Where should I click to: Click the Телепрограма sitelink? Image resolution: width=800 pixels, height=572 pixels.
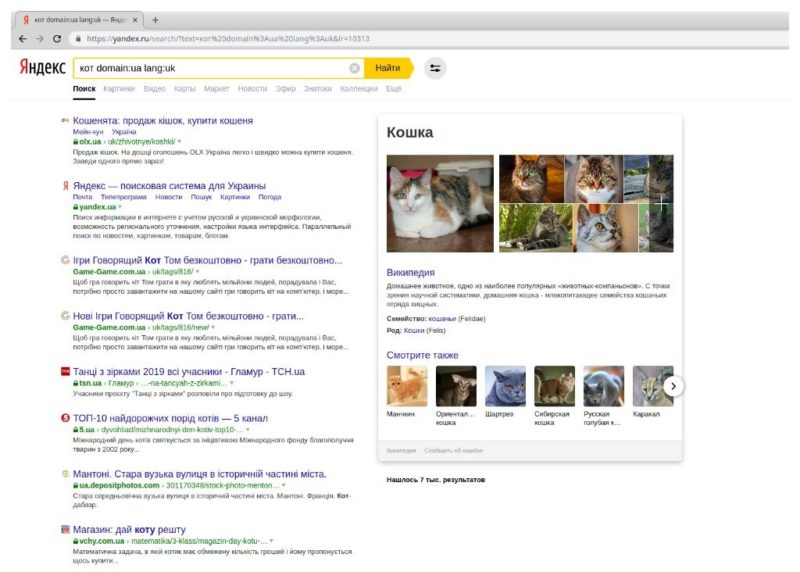point(123,197)
